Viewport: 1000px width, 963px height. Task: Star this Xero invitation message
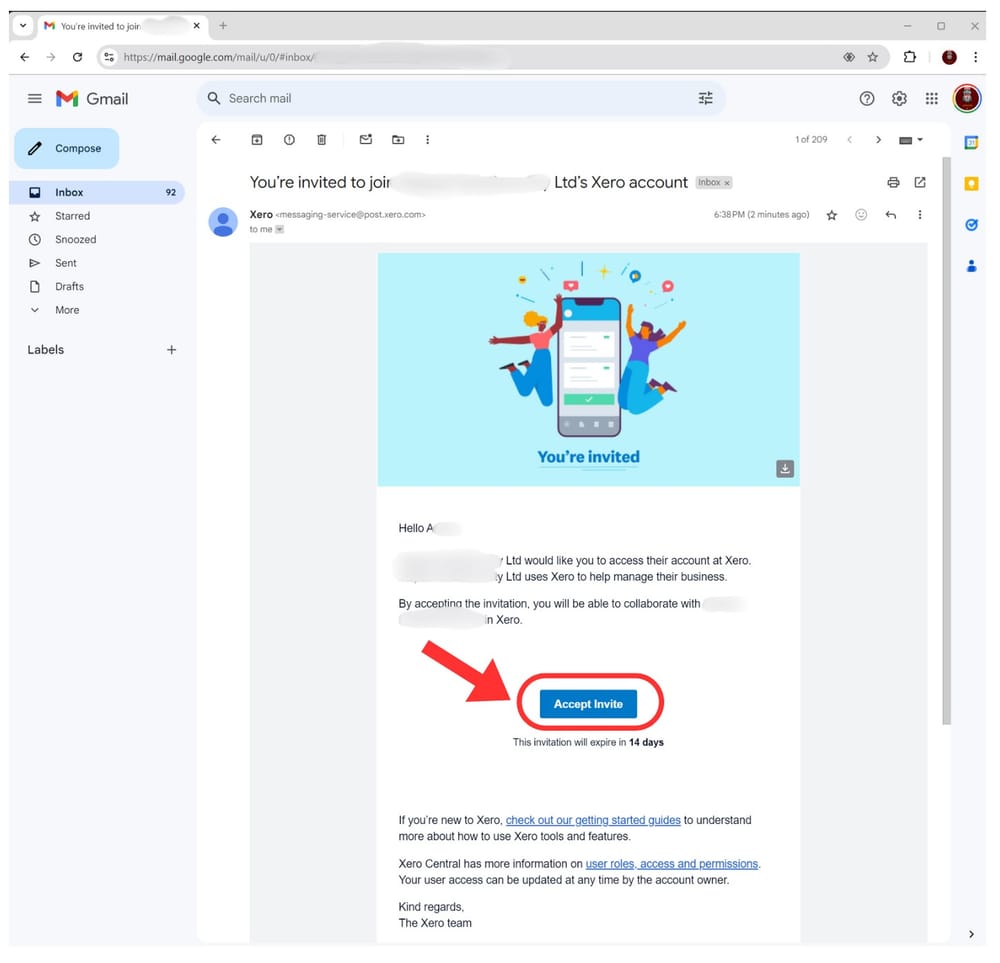coord(831,215)
